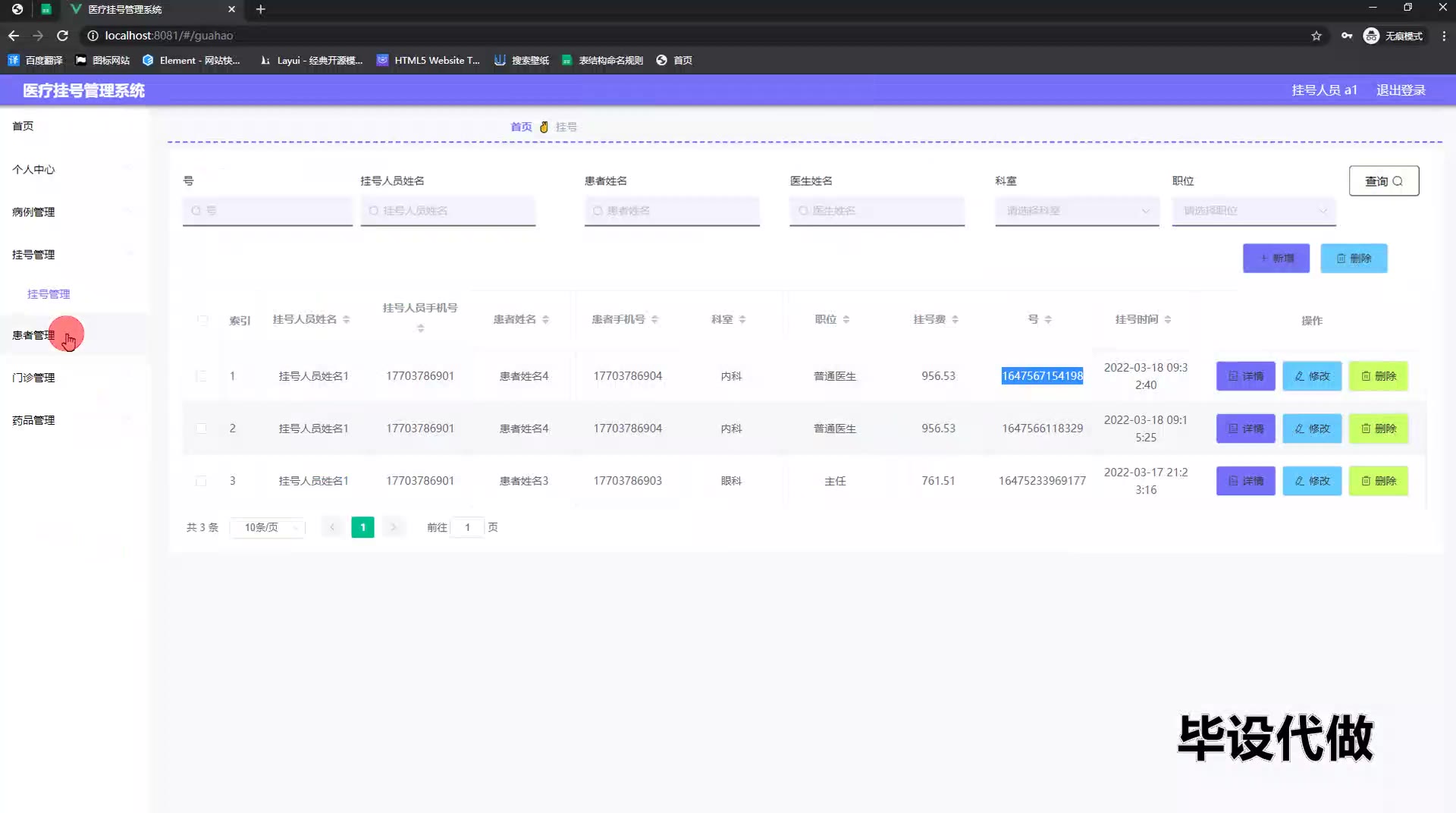Toggle the select-all checkbox in table header
This screenshot has height=813, width=1456.
coord(202,320)
